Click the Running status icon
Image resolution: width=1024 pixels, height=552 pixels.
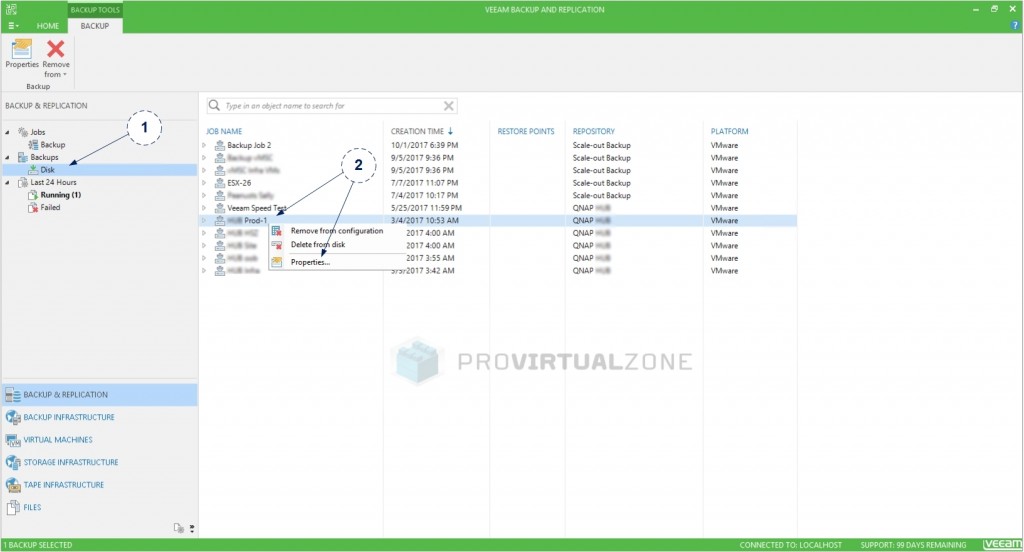(x=33, y=195)
